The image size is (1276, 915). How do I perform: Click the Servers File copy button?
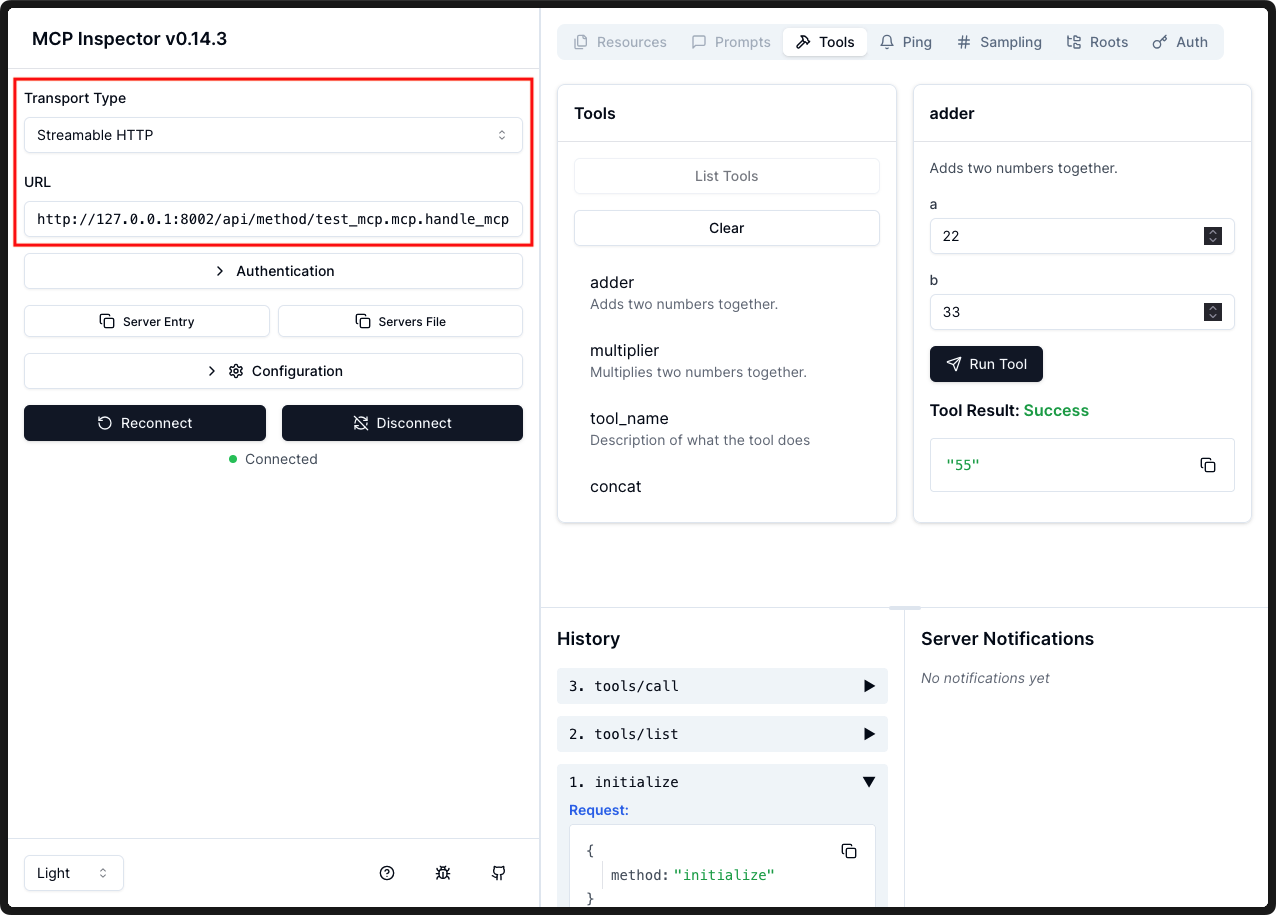[400, 321]
